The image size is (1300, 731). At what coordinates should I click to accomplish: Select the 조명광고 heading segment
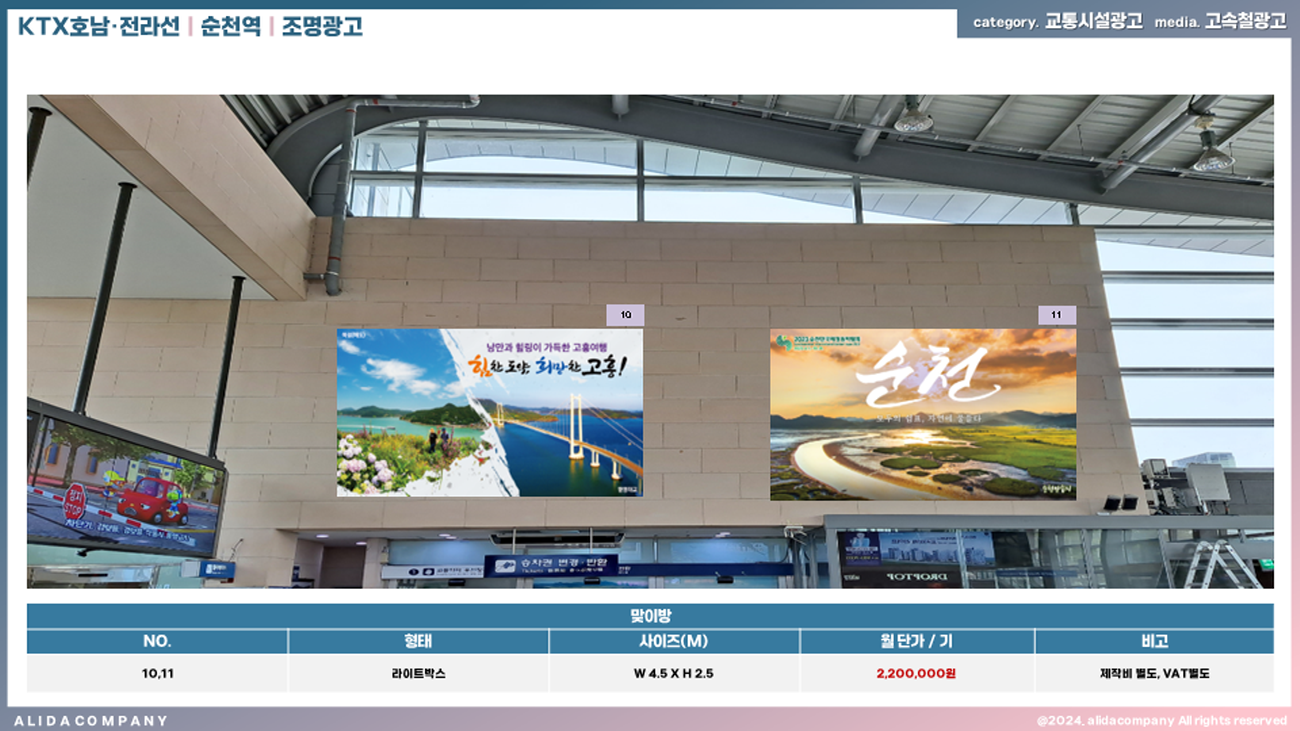[320, 26]
